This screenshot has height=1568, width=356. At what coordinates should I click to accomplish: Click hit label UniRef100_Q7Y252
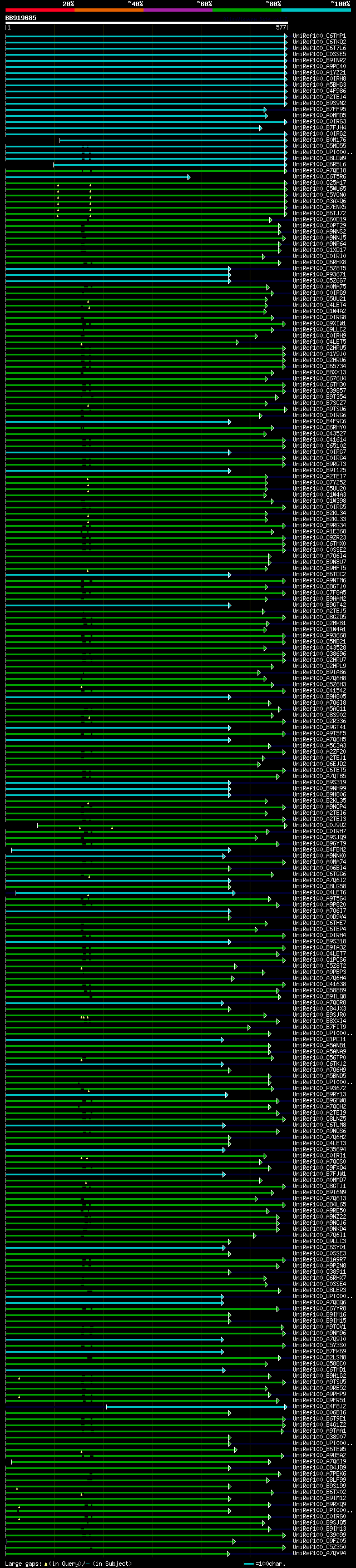click(319, 483)
